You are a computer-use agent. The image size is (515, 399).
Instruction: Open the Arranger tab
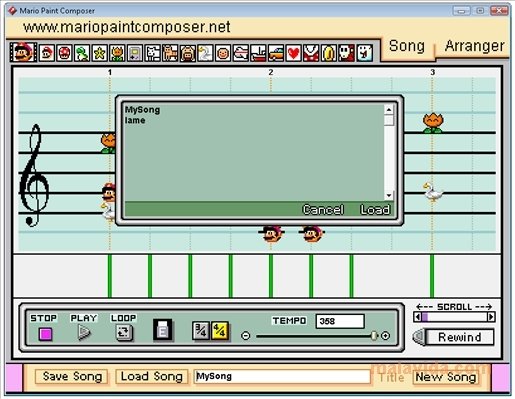point(474,46)
